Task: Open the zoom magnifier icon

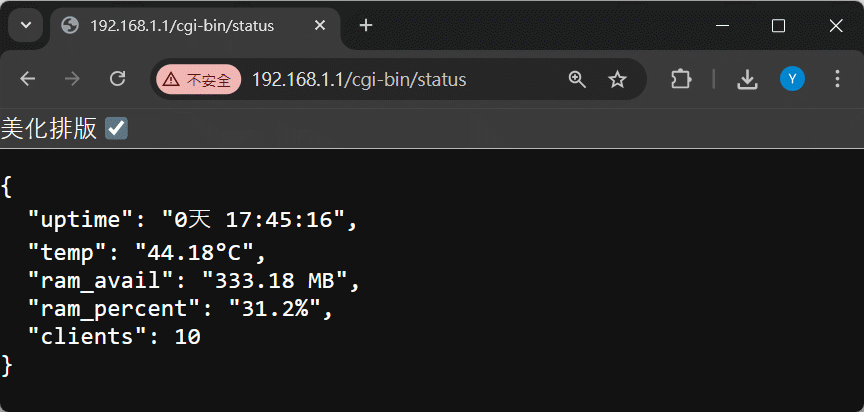Action: (x=577, y=79)
